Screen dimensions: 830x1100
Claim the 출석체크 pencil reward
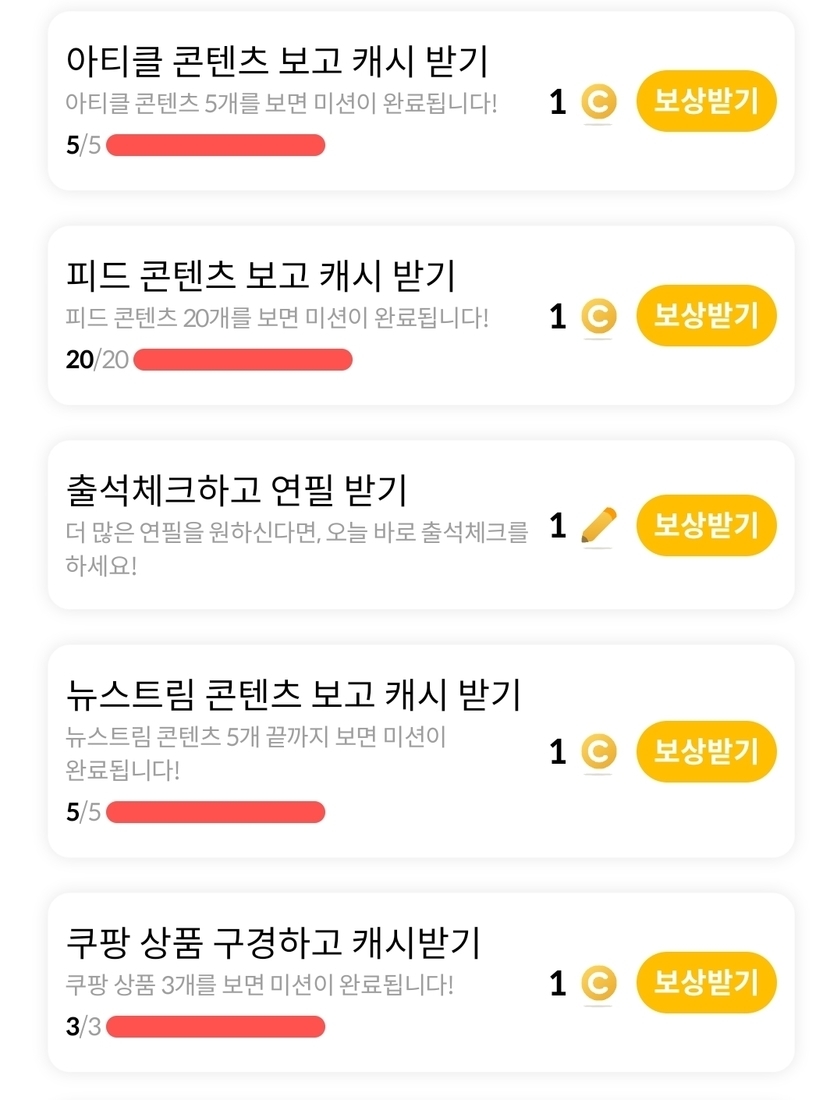click(706, 525)
